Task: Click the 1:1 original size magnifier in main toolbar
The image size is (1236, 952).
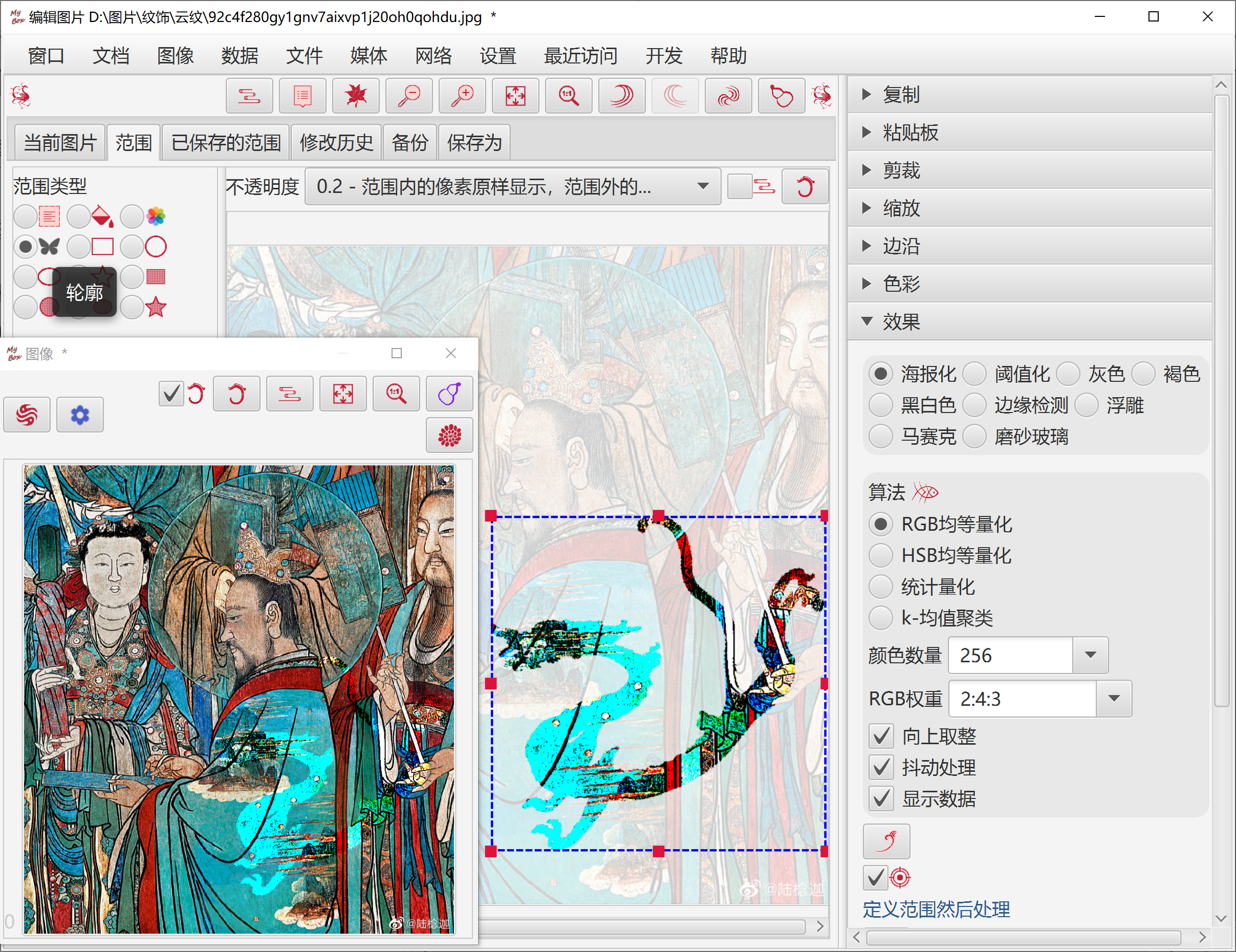Action: [x=569, y=96]
